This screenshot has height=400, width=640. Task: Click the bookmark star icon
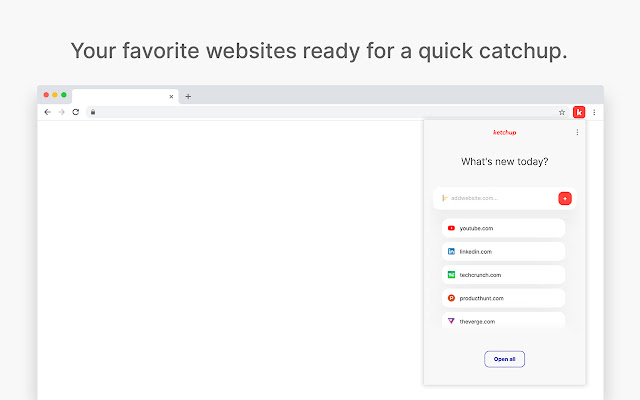coord(562,112)
